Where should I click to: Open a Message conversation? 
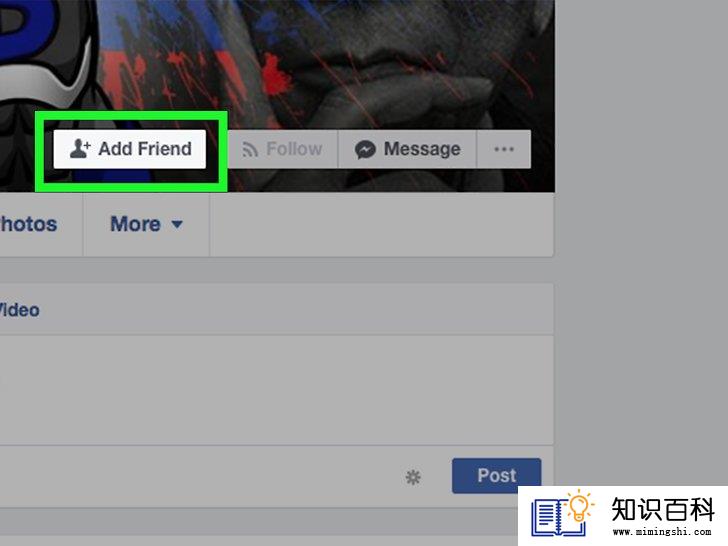(408, 149)
